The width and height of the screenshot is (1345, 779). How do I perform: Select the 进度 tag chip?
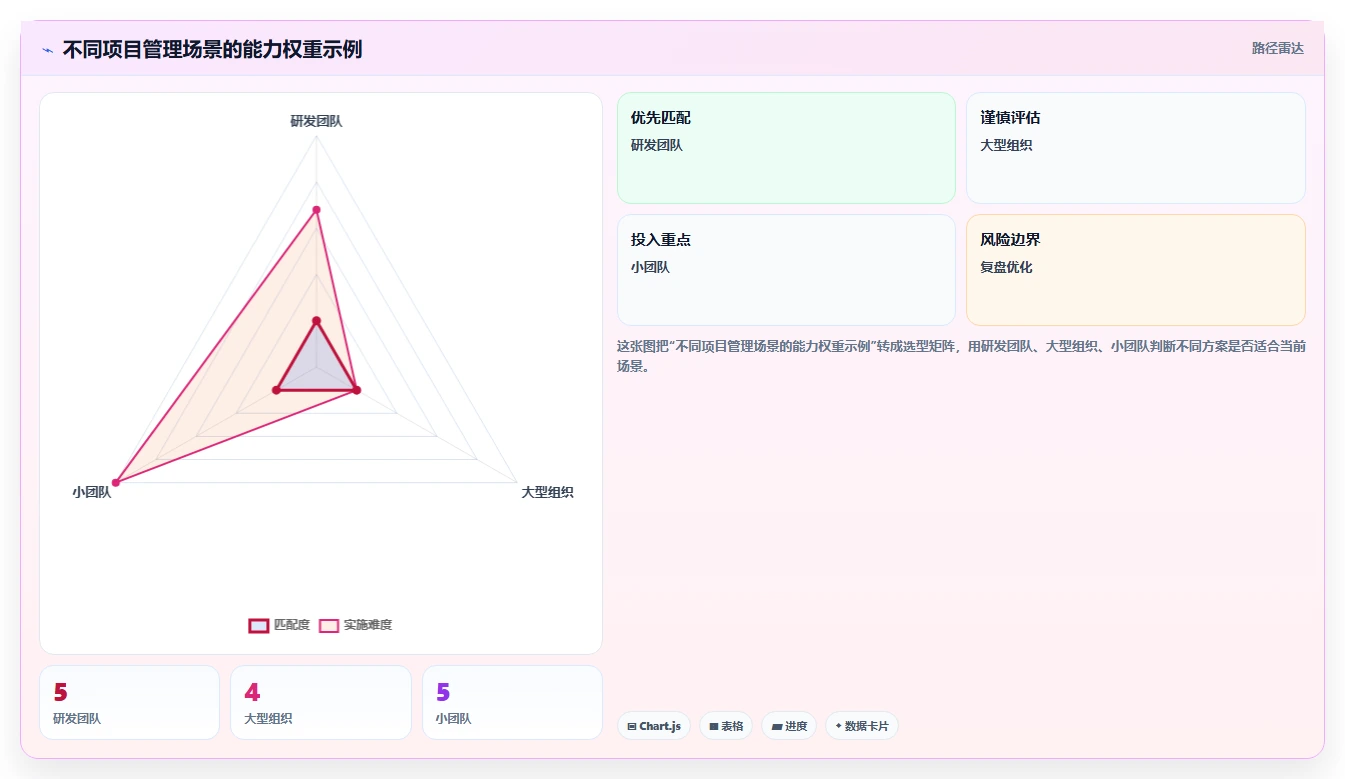coord(789,726)
